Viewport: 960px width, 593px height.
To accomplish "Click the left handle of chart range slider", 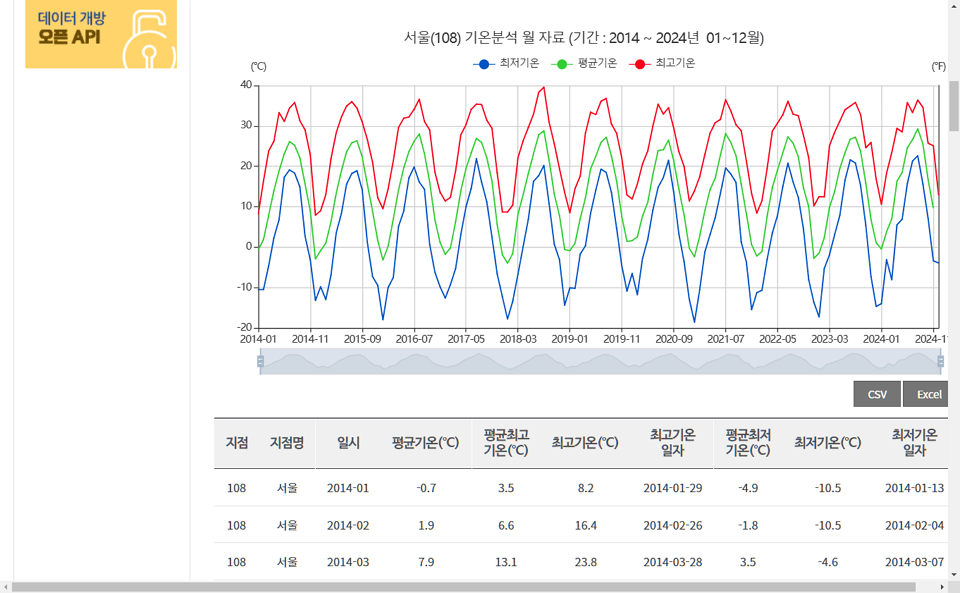I will [260, 362].
